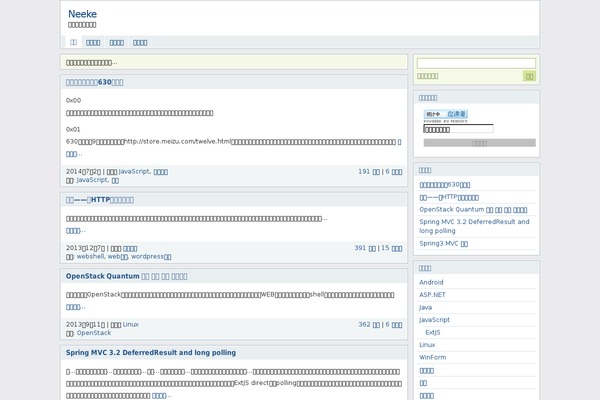The image size is (600, 400).
Task: Open the WinForm category
Action: pos(432,357)
